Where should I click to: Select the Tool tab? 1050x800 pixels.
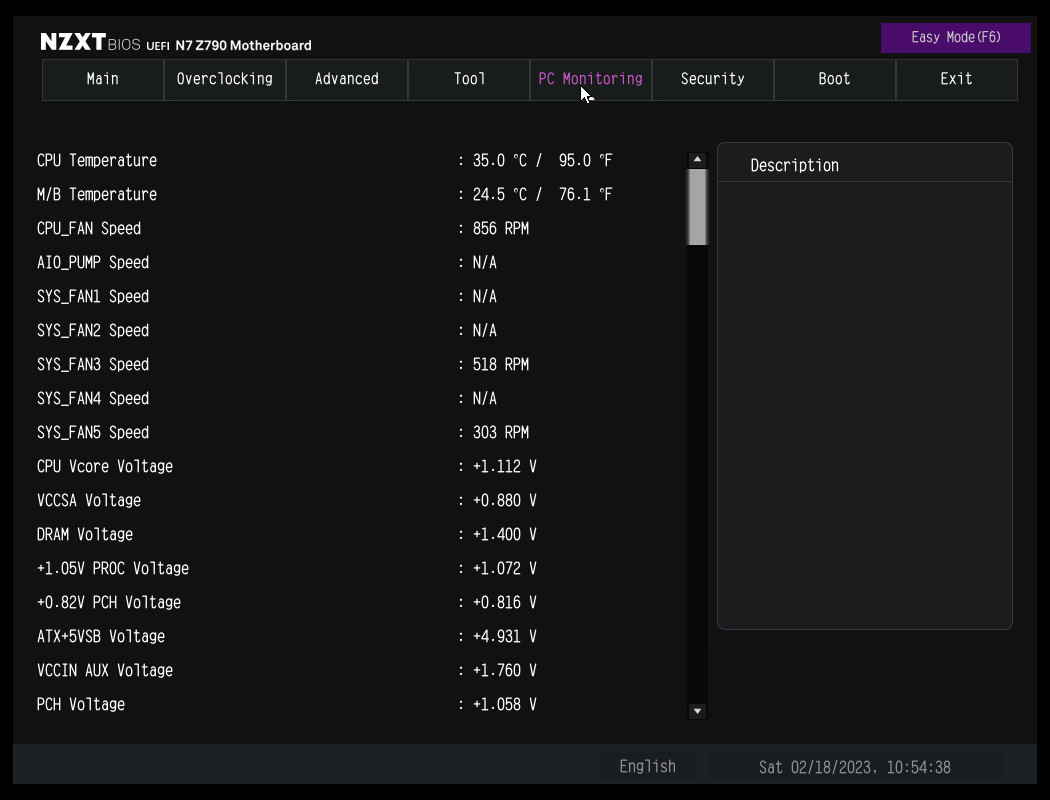click(469, 79)
